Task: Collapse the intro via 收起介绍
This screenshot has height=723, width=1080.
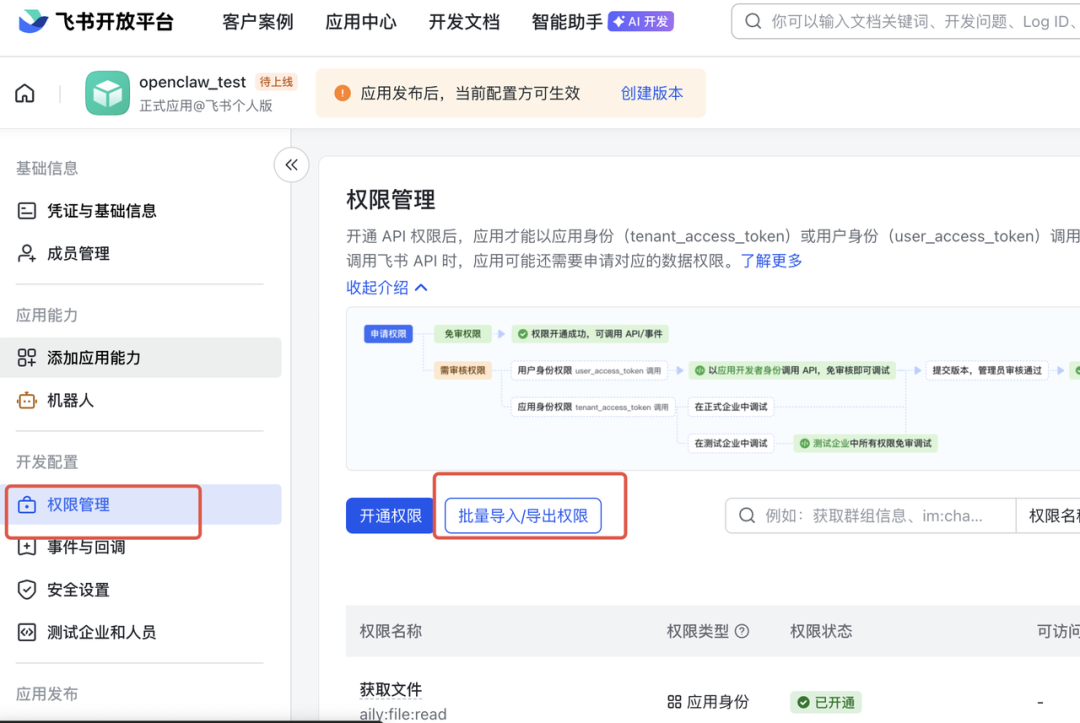Action: 386,287
